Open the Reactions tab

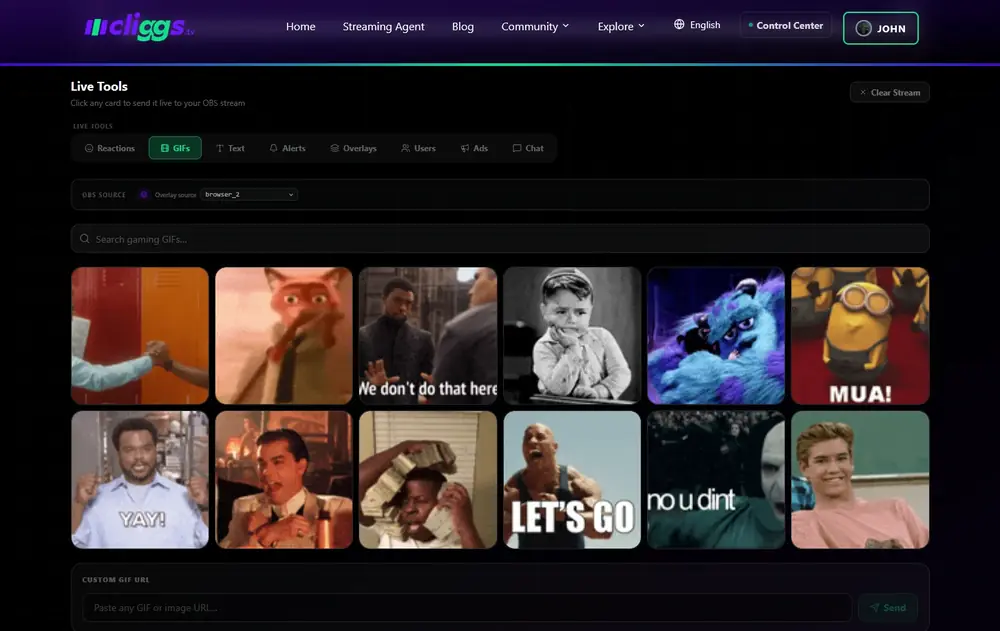pyautogui.click(x=110, y=148)
